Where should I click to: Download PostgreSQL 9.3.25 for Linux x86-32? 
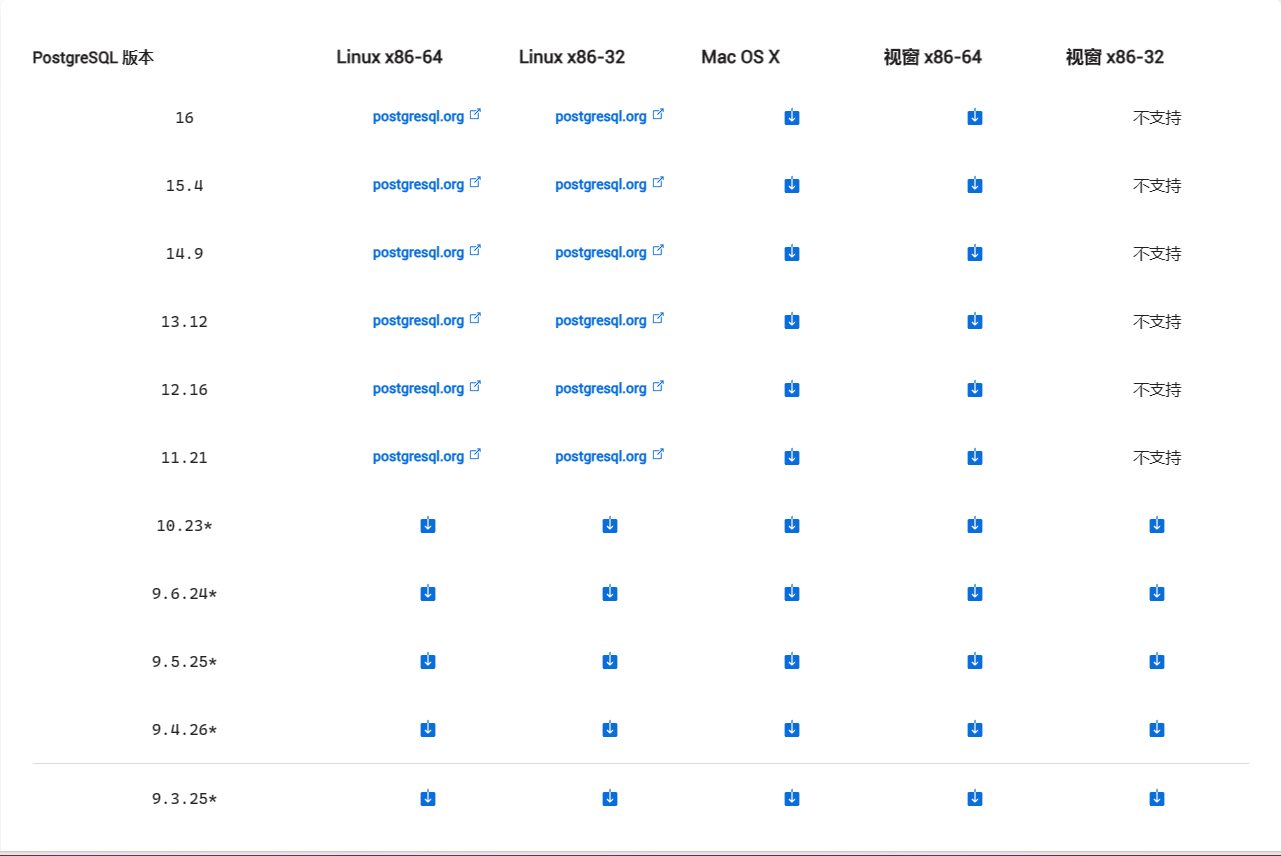tap(610, 798)
